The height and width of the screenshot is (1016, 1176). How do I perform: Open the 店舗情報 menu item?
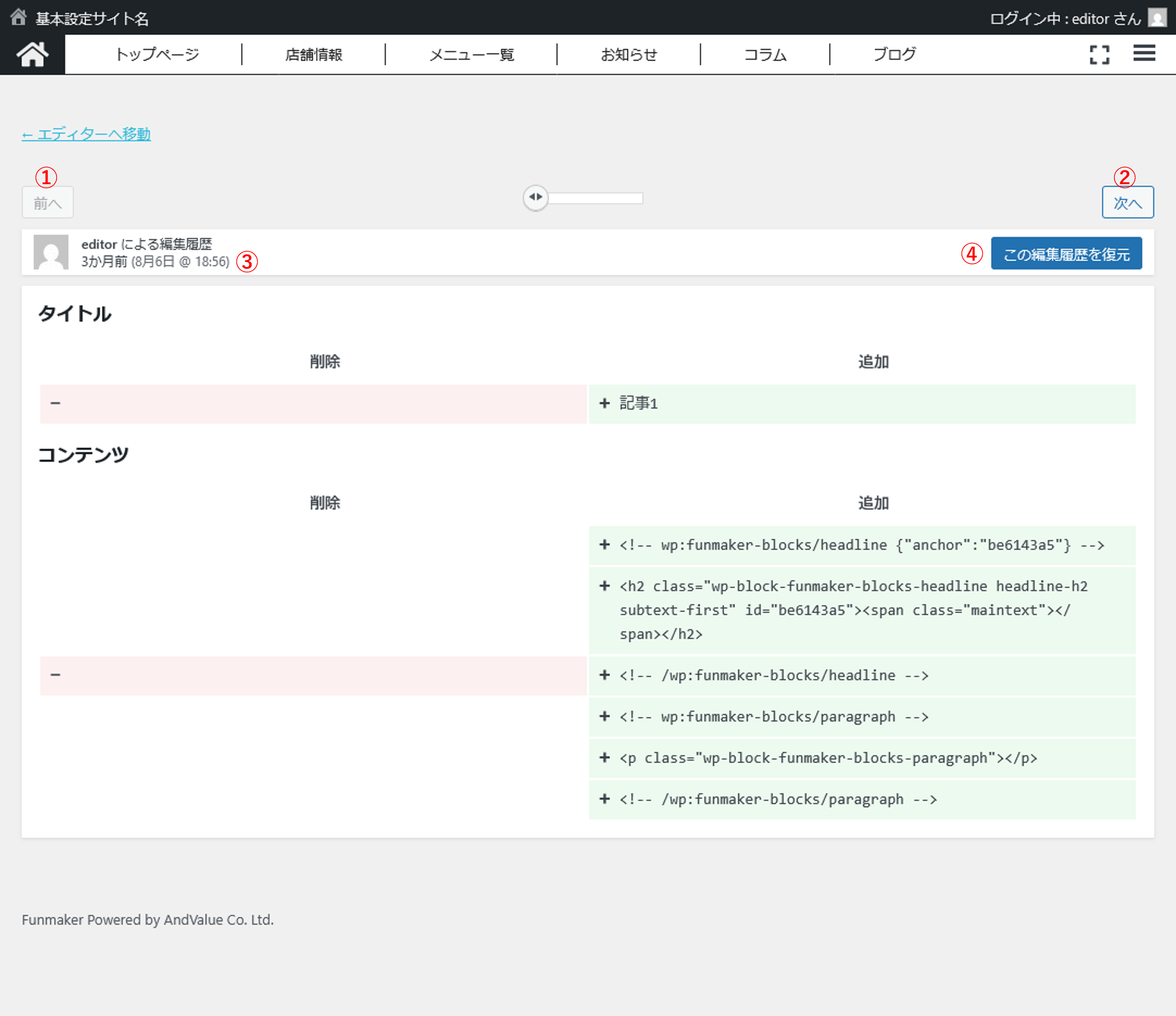[x=313, y=54]
